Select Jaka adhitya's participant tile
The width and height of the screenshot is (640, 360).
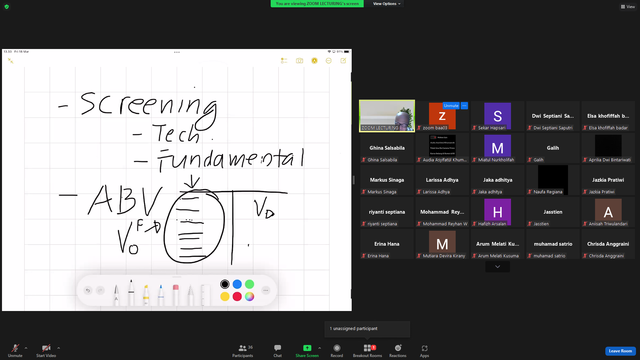(x=498, y=180)
